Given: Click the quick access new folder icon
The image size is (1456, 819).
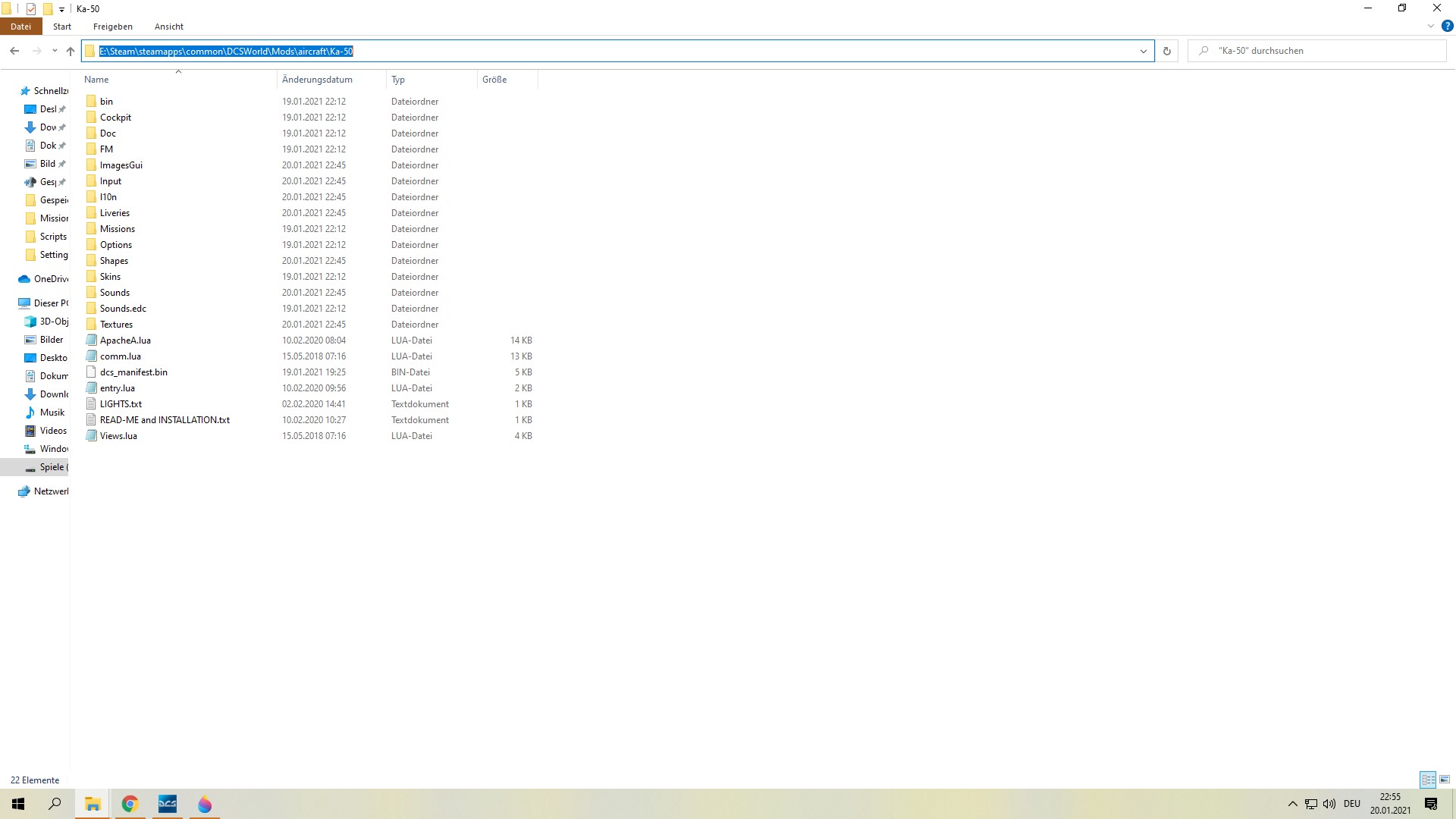Looking at the screenshot, I should 47,9.
